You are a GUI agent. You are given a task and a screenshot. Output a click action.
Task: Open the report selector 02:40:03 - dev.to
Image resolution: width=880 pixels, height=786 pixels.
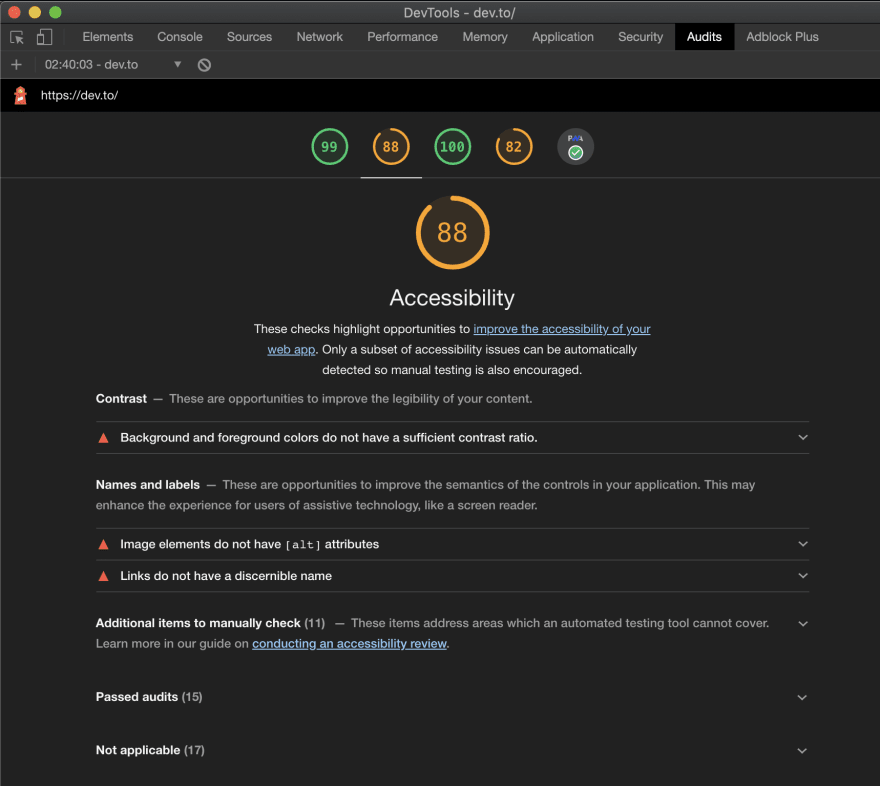(x=113, y=65)
